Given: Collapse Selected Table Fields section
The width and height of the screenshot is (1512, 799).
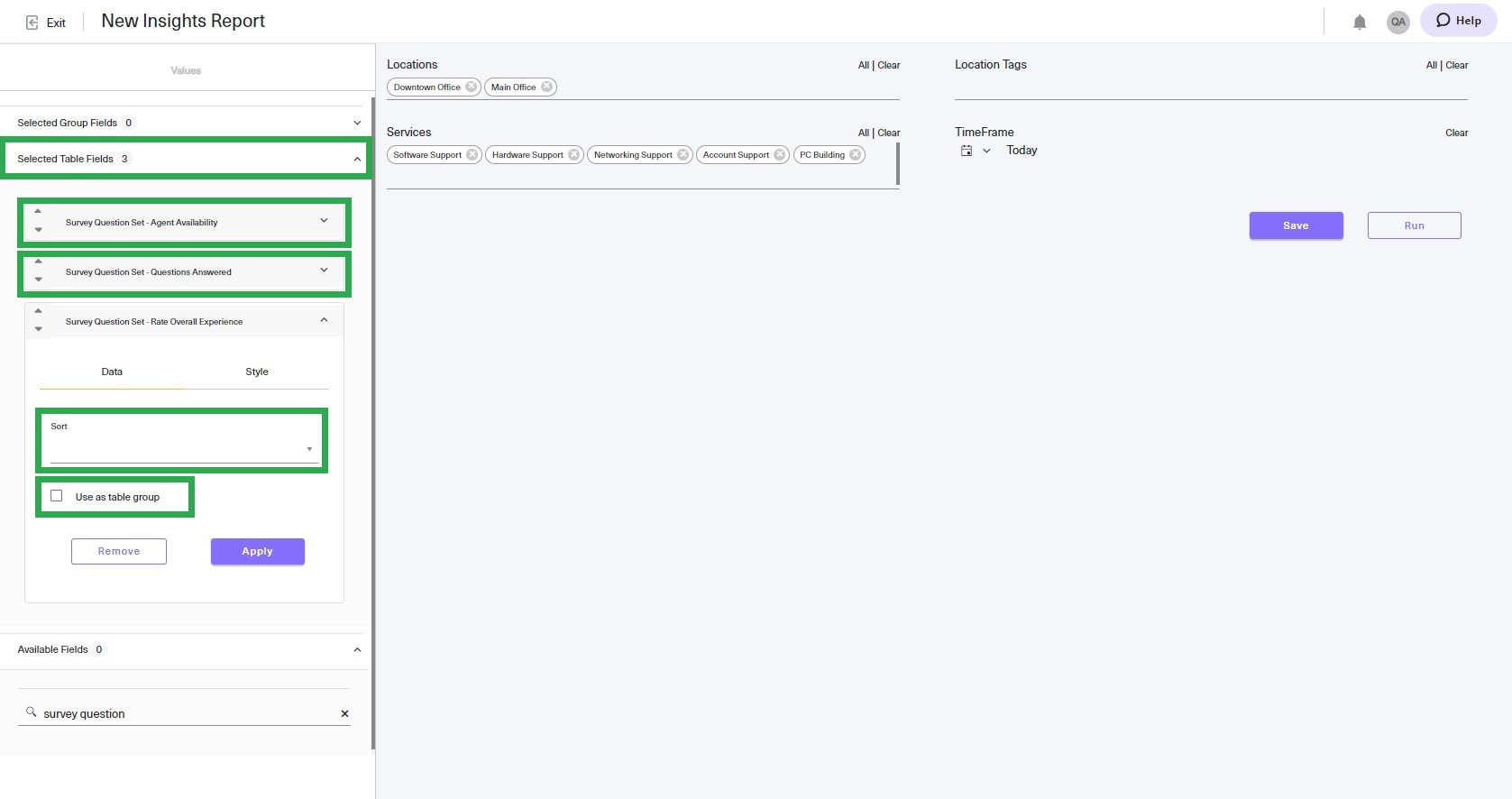Looking at the screenshot, I should pyautogui.click(x=357, y=159).
